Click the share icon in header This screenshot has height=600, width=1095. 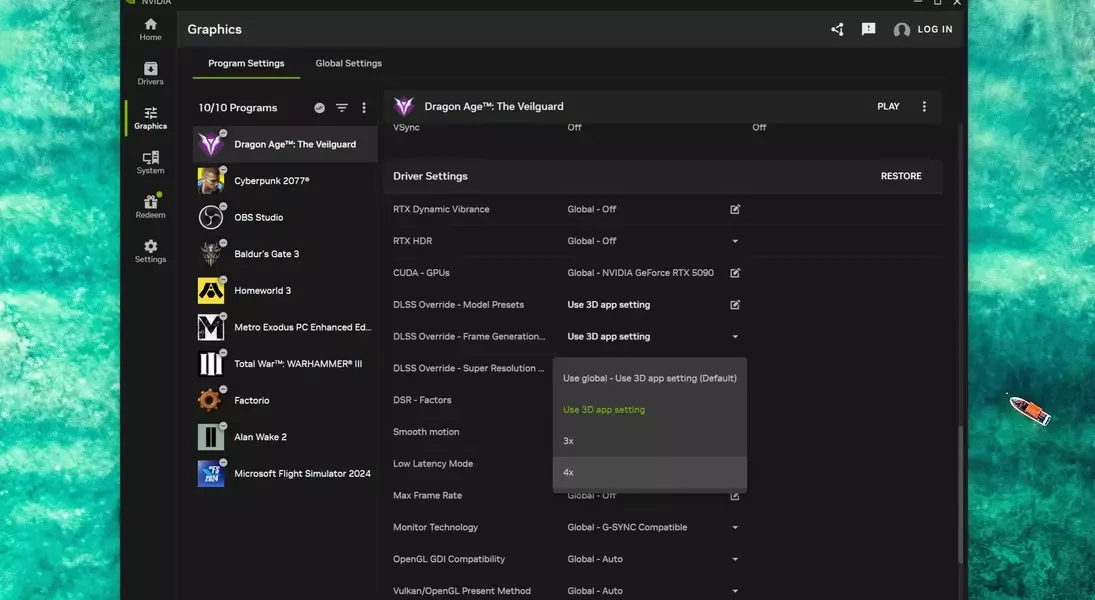point(837,30)
